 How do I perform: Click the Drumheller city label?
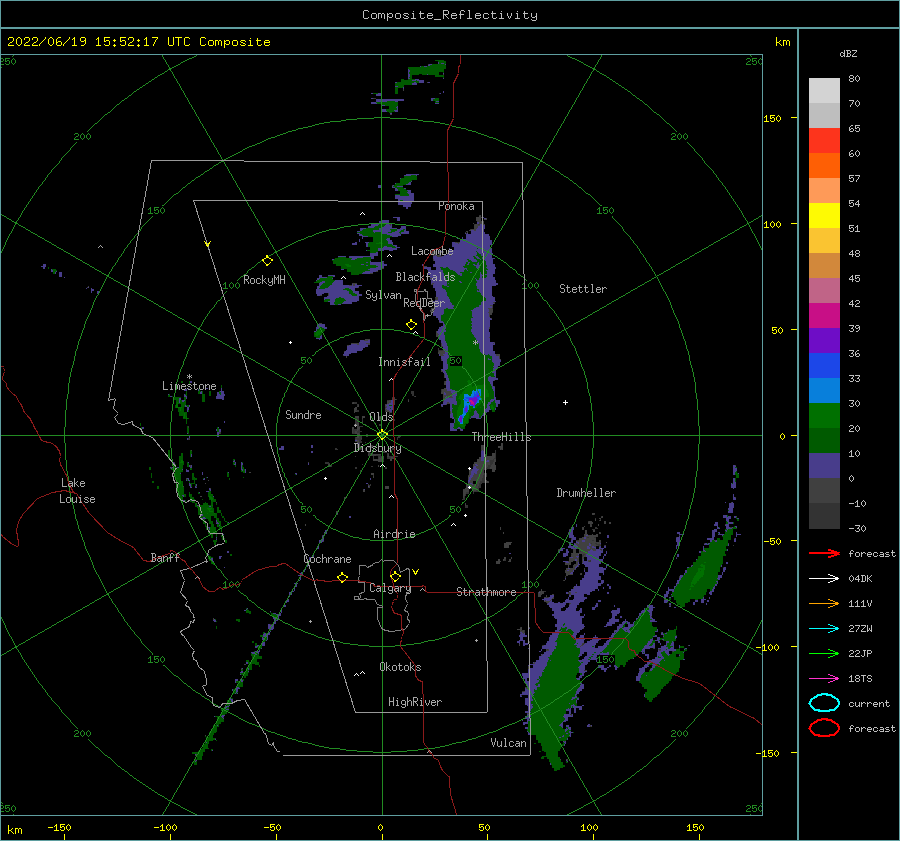586,493
